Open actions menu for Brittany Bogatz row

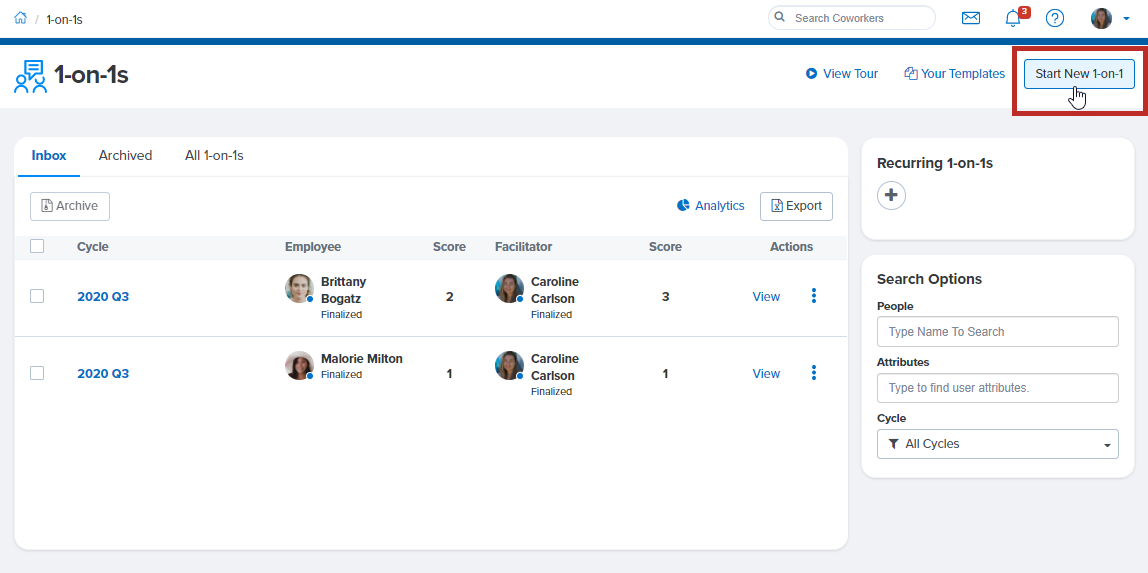click(x=813, y=296)
